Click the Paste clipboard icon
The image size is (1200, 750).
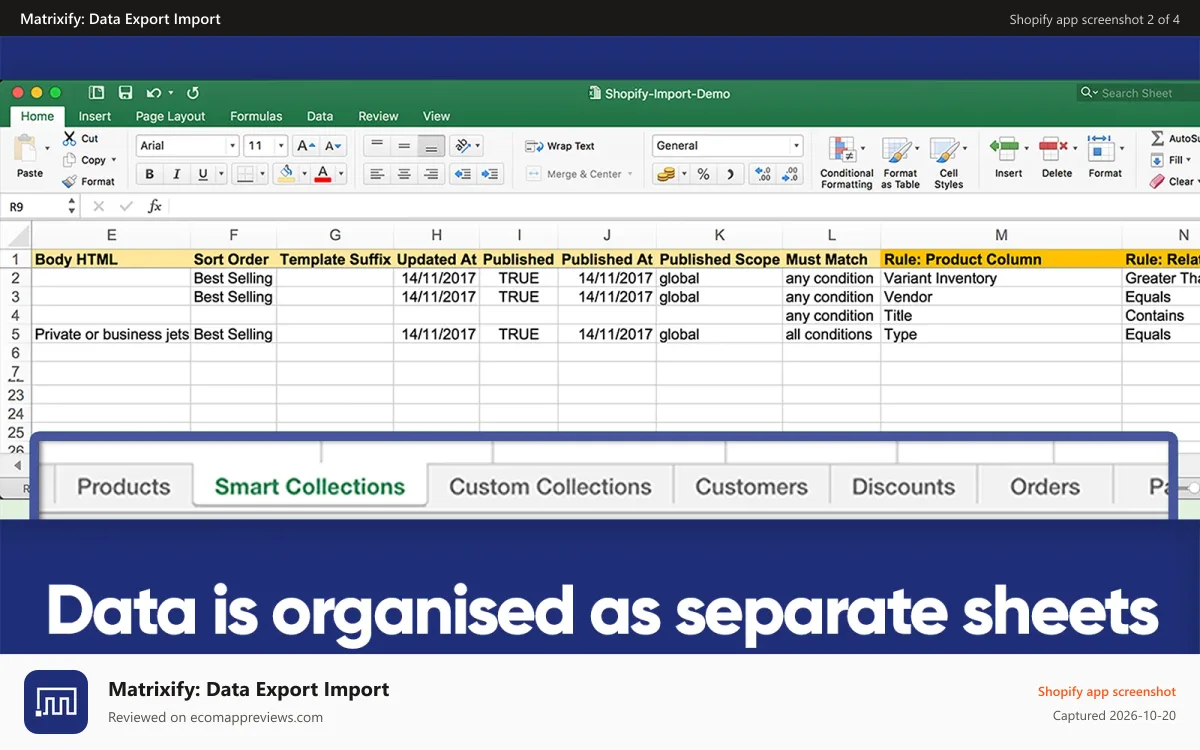pyautogui.click(x=24, y=149)
